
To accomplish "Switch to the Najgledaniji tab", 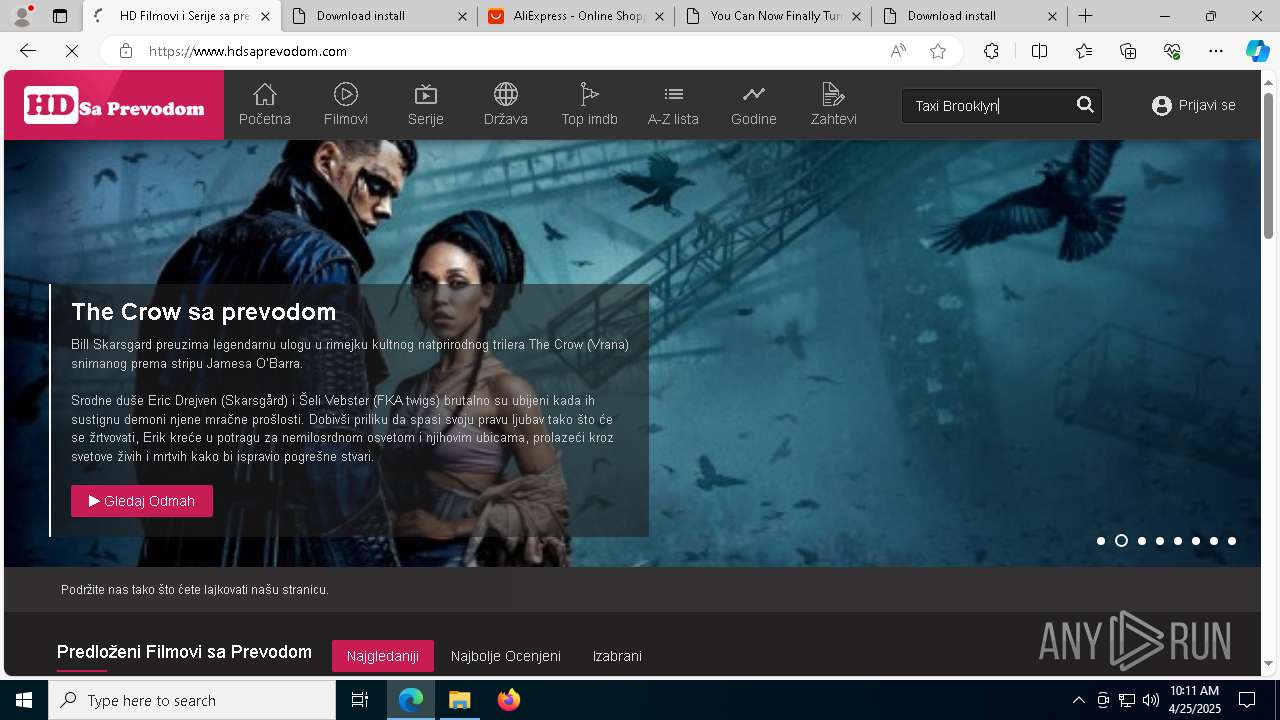I will 383,656.
